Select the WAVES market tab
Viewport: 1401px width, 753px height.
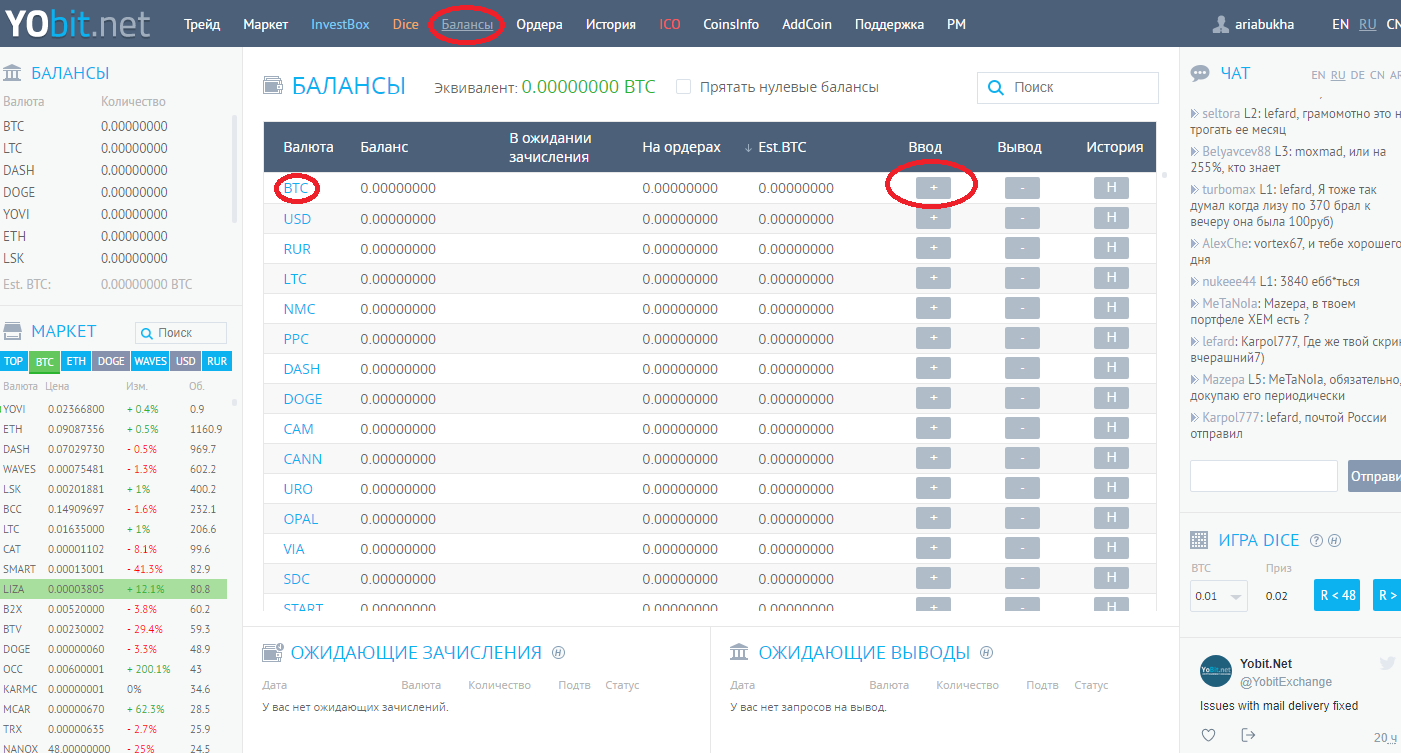[150, 361]
